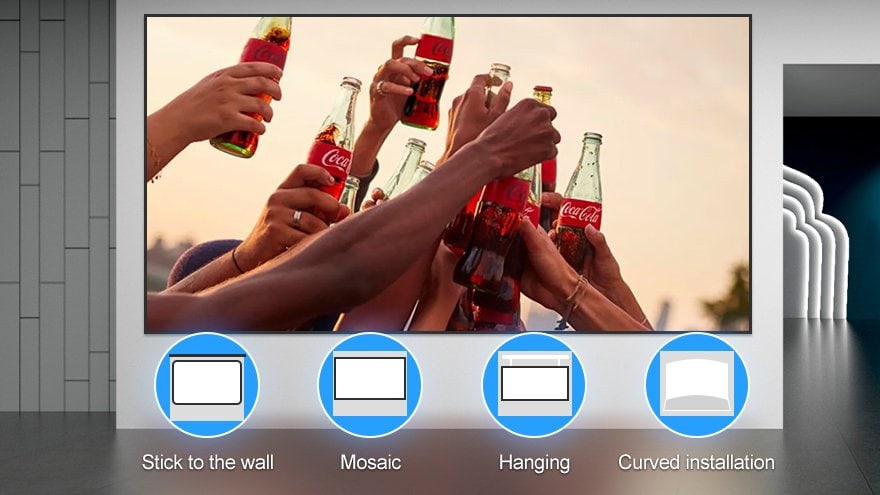Select the Mosaic installation icon

[370, 385]
